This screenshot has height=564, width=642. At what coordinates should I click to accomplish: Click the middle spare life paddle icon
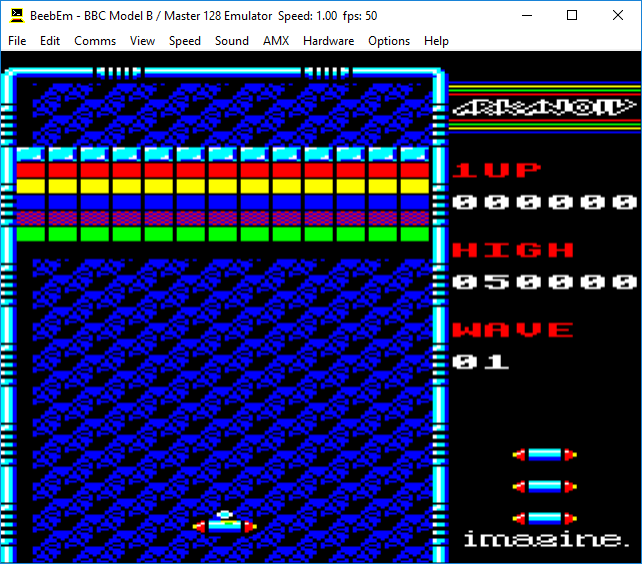click(545, 486)
